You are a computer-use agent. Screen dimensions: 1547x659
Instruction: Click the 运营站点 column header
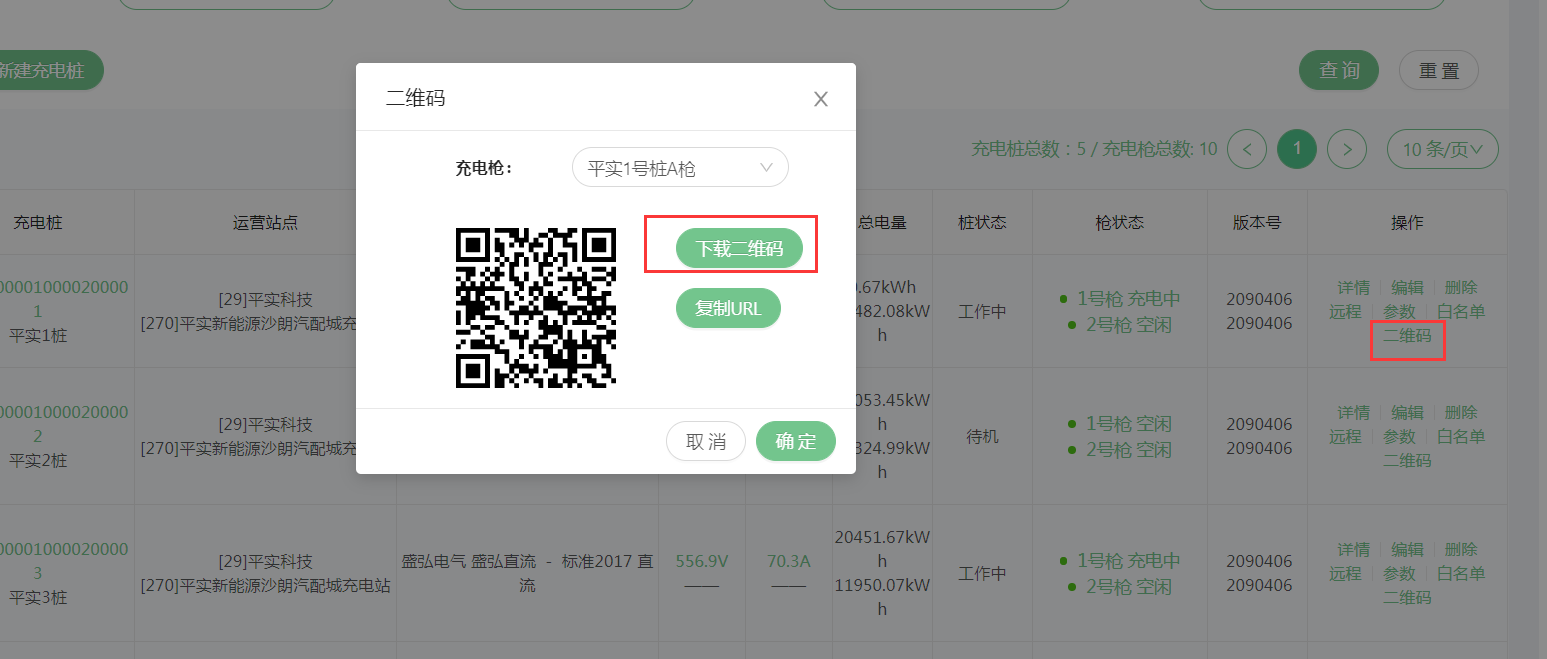[265, 222]
